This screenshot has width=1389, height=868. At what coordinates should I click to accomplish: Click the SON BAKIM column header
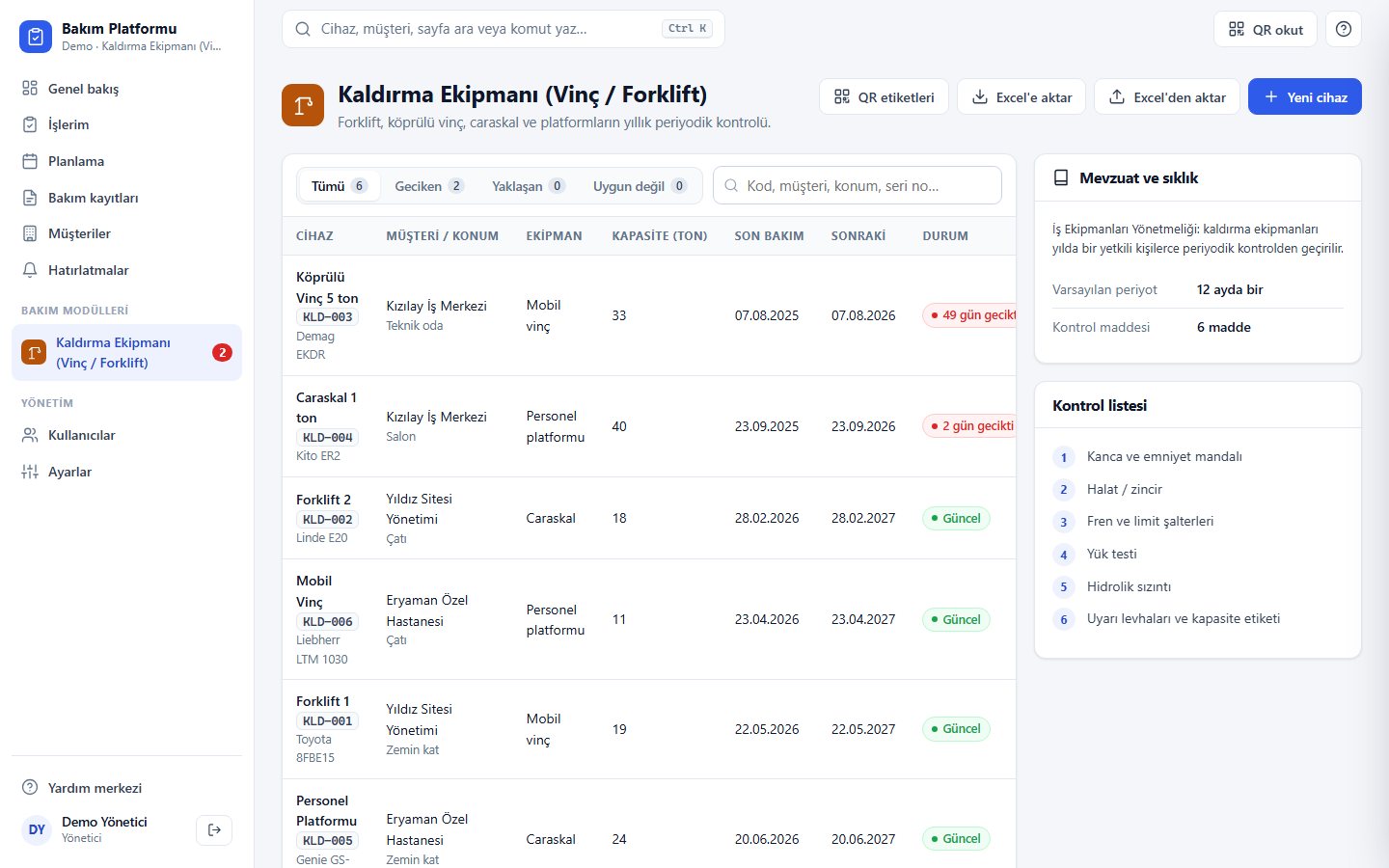coord(769,235)
